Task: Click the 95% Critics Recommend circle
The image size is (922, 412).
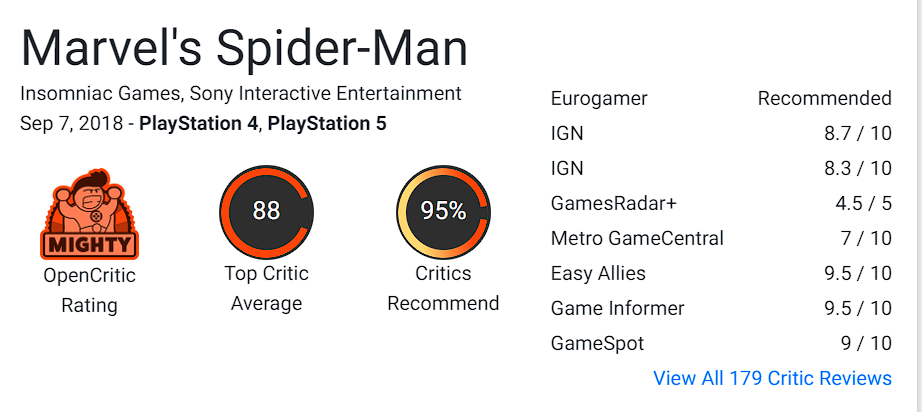Action: pyautogui.click(x=443, y=211)
